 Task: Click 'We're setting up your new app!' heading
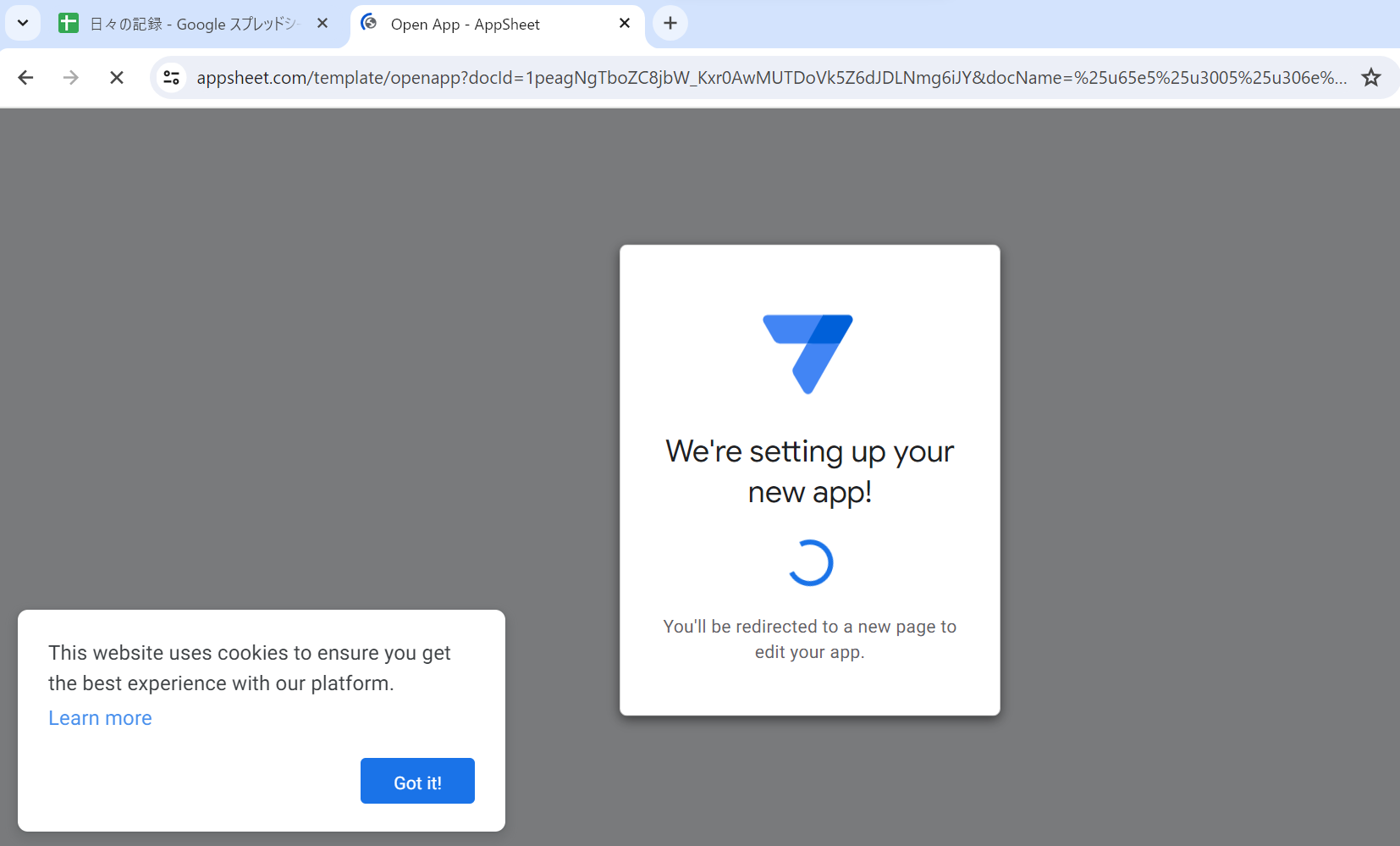[810, 472]
